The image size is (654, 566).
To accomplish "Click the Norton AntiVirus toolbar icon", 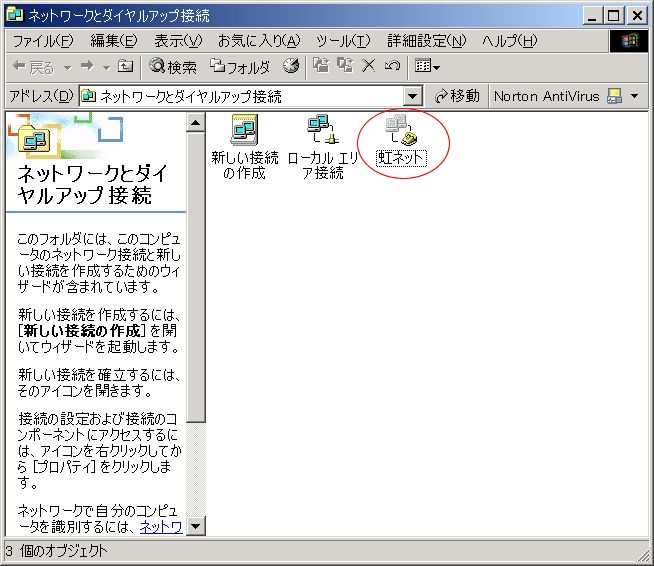I will (x=614, y=96).
